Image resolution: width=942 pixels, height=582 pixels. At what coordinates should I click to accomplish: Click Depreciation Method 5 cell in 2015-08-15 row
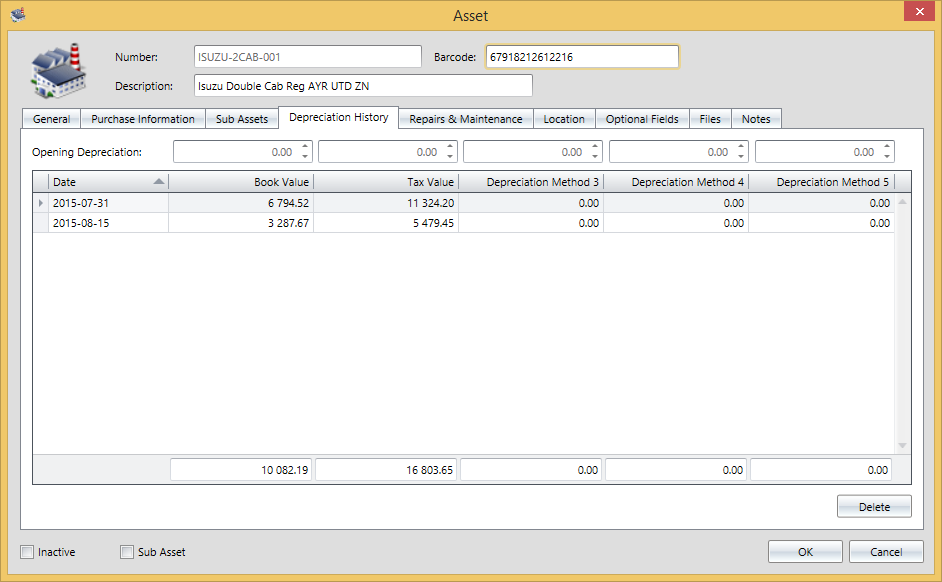point(822,223)
